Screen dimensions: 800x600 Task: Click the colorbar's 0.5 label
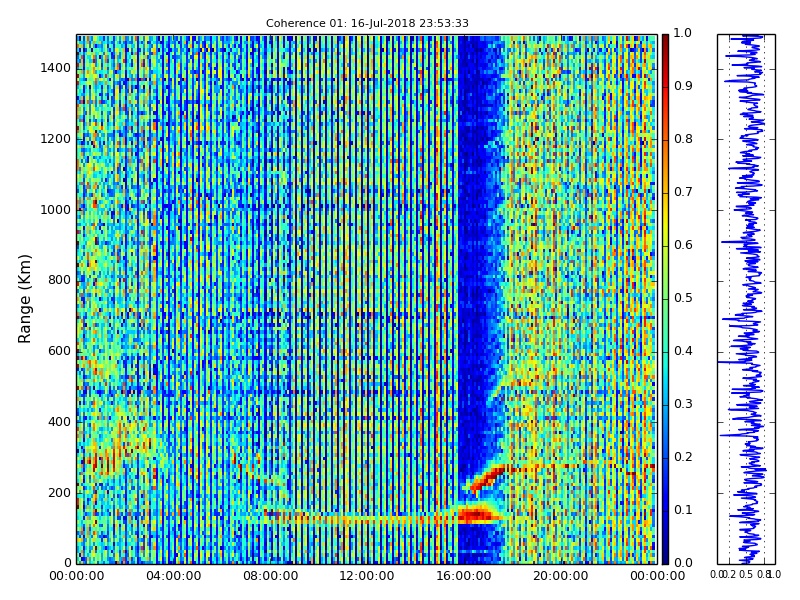tap(683, 298)
